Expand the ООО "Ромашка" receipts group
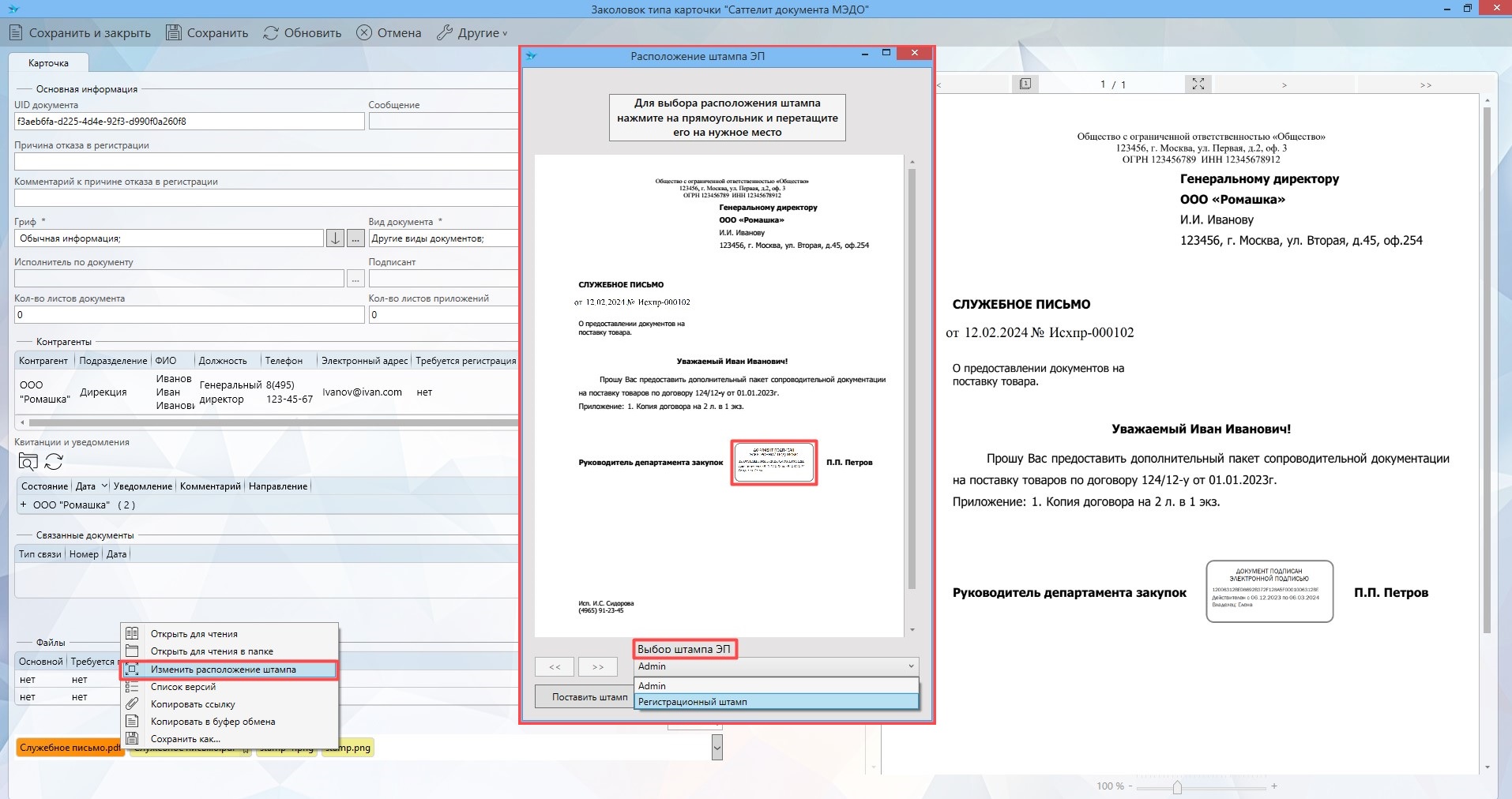Viewport: 1512px width, 799px height. 24,505
